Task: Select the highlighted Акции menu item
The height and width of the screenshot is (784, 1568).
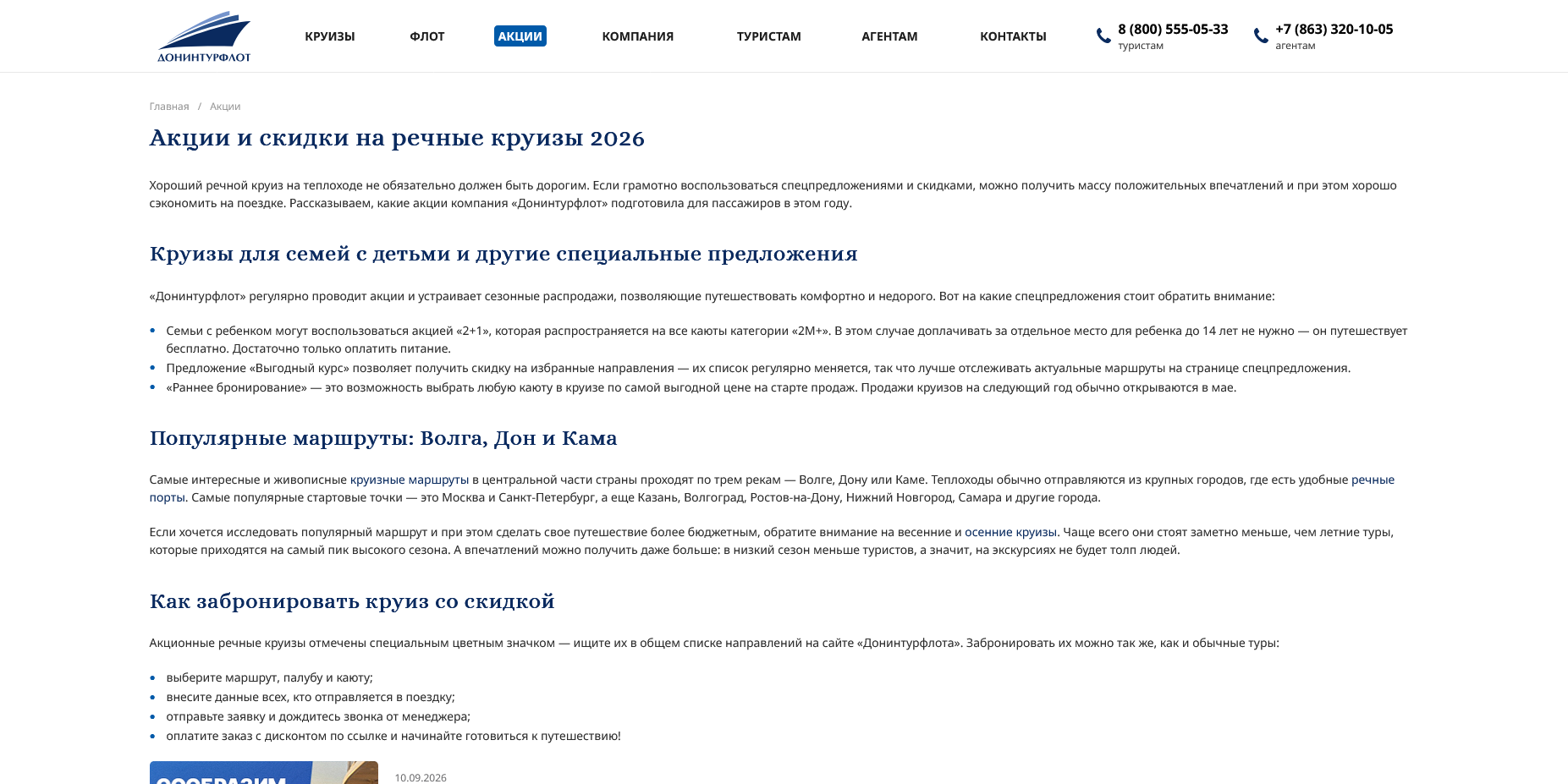Action: coord(520,36)
